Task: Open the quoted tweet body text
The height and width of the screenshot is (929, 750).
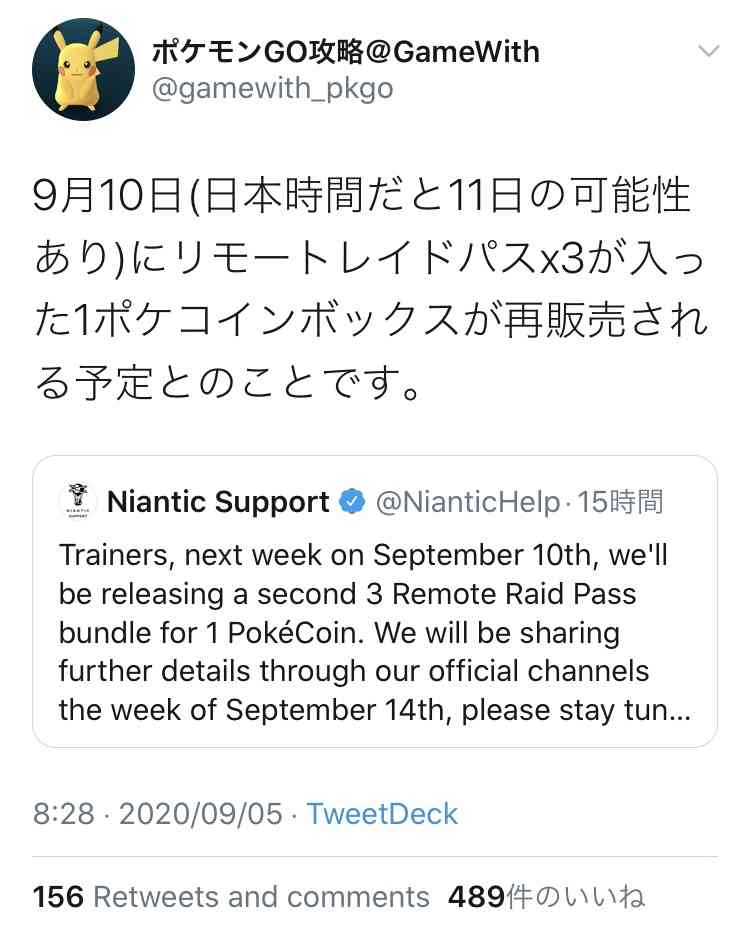Action: click(x=360, y=630)
